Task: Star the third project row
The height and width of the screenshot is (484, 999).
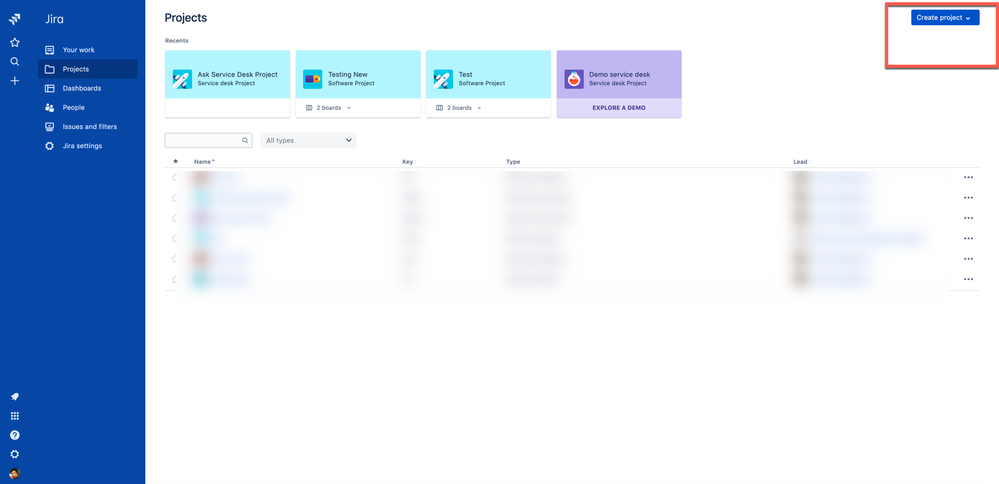Action: [x=174, y=218]
